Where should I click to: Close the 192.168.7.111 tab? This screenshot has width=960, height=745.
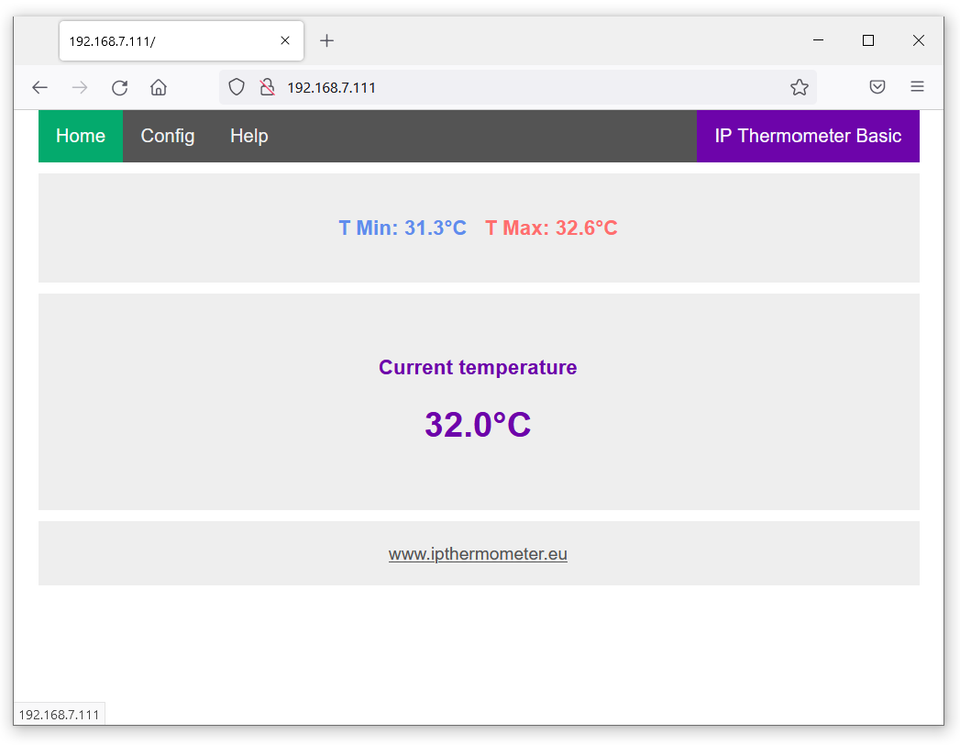[x=284, y=40]
